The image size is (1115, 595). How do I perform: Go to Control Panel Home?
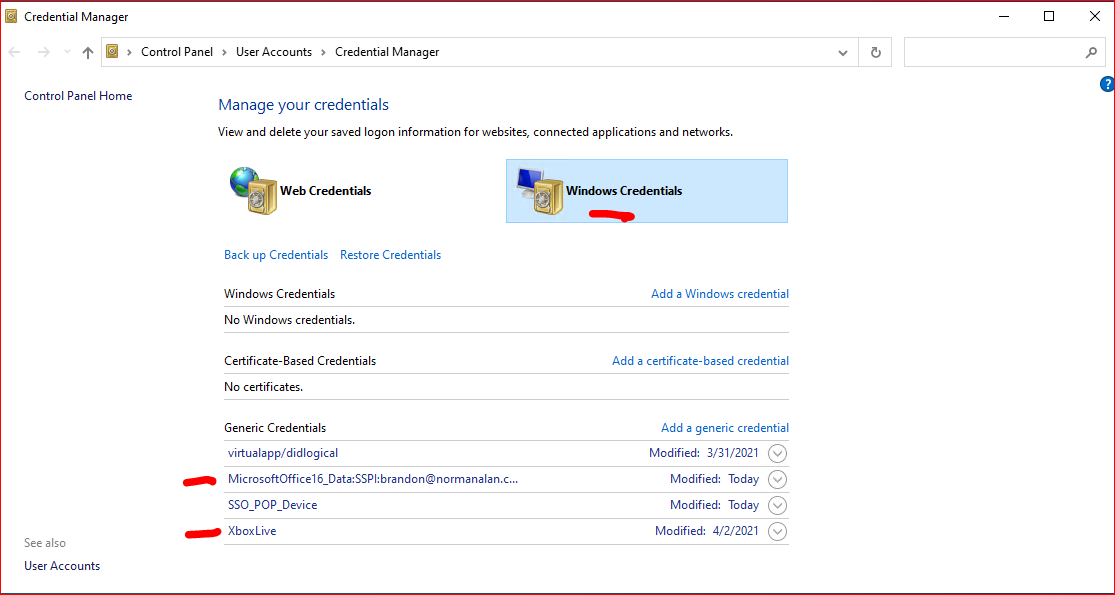(x=78, y=95)
